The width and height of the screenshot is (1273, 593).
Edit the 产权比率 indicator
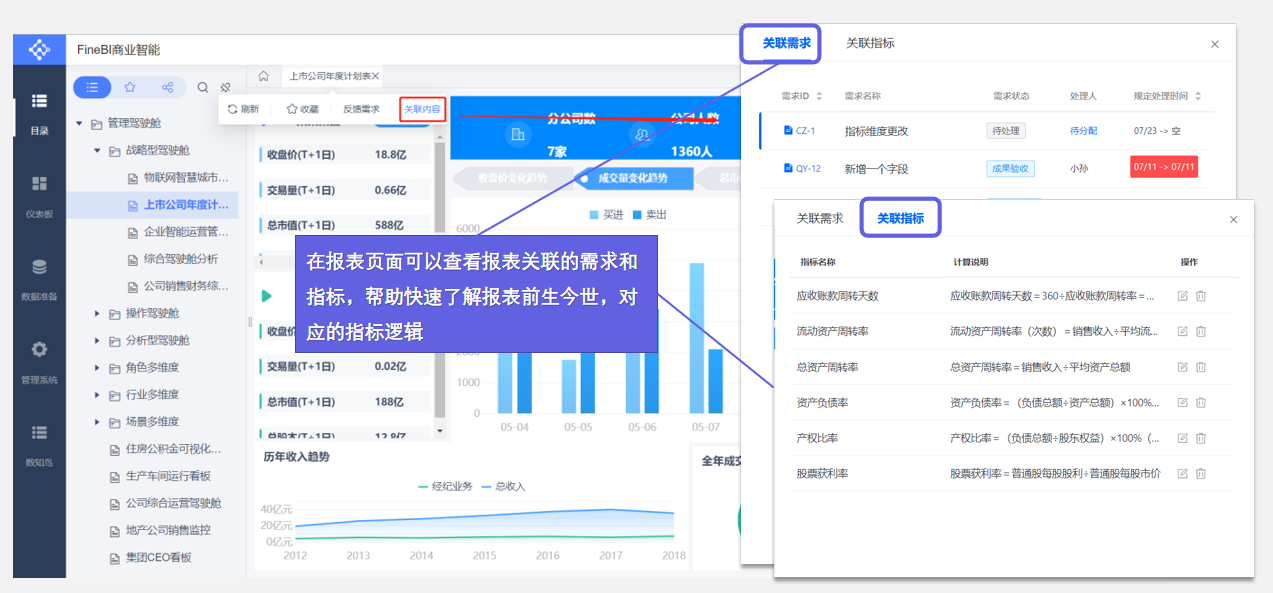[1183, 438]
